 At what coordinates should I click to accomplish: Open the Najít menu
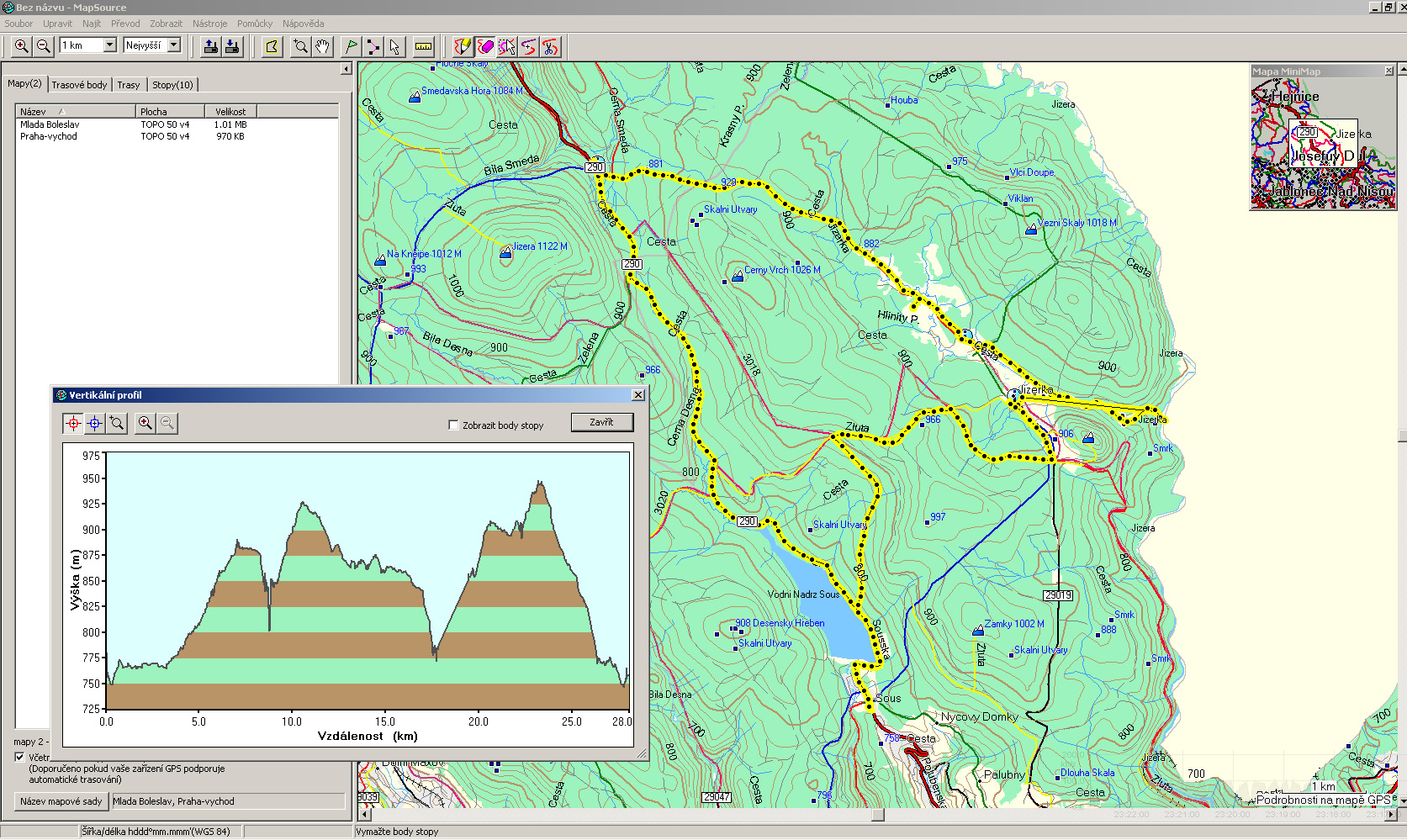92,24
